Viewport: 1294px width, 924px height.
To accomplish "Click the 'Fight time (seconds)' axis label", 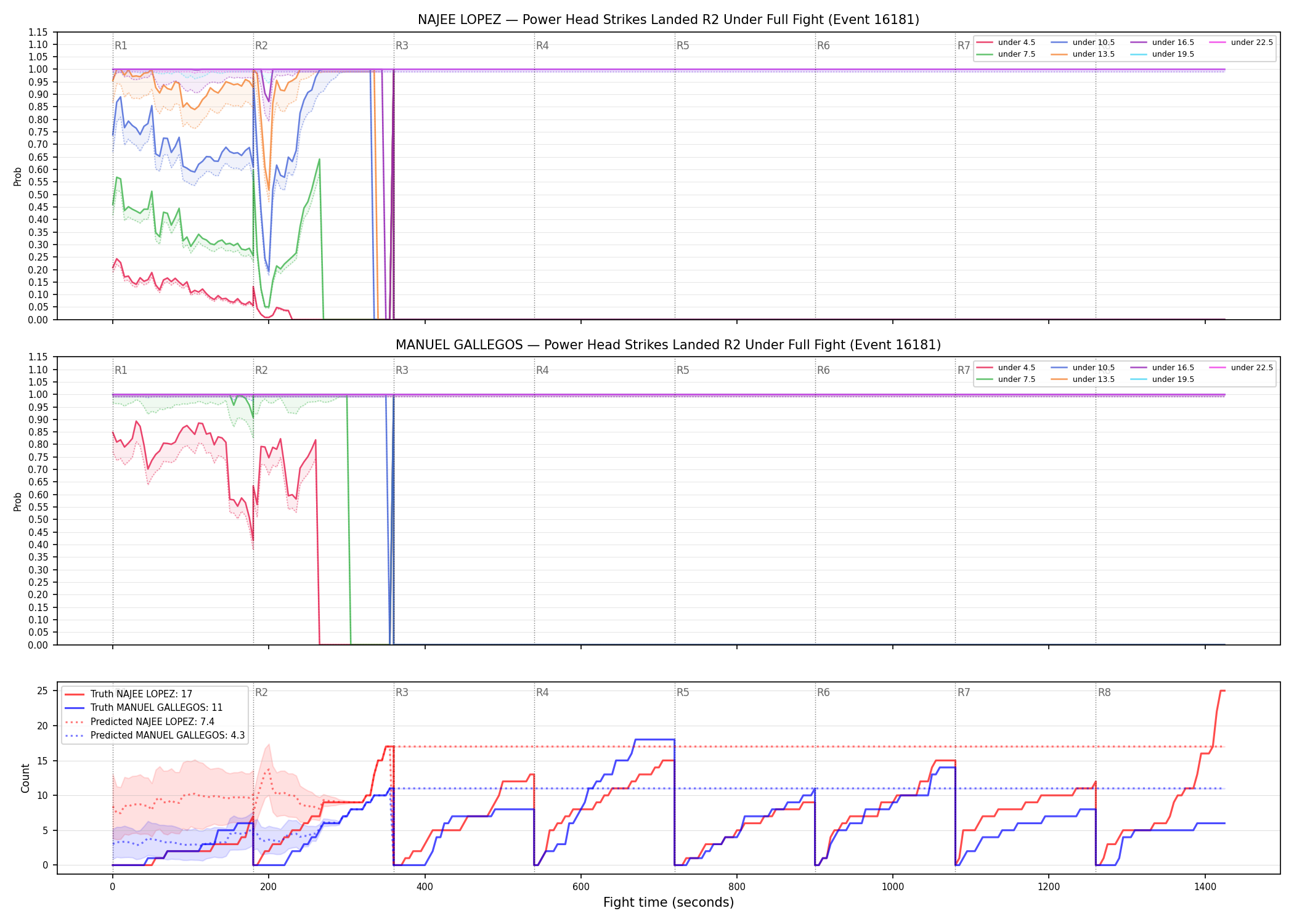I will click(669, 902).
